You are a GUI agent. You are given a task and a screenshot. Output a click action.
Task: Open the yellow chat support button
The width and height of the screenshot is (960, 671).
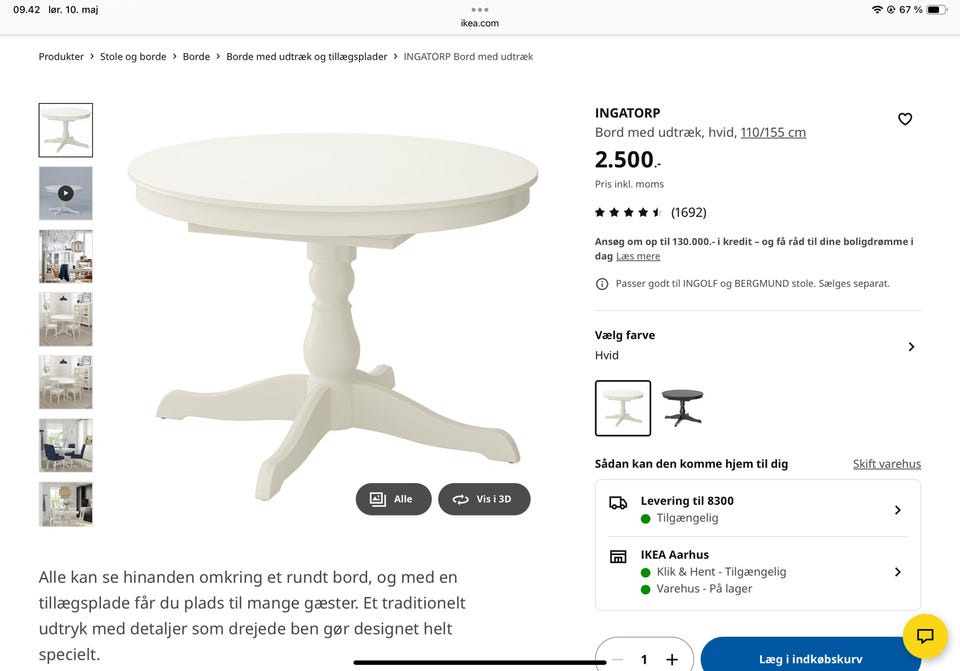(x=925, y=636)
